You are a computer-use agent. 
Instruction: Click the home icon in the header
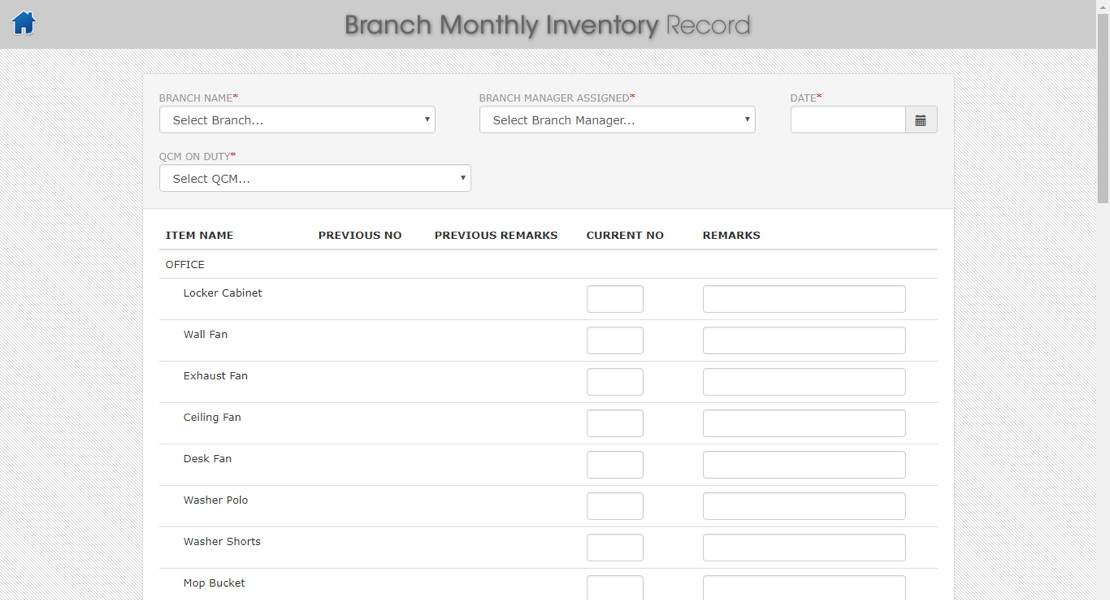click(23, 22)
